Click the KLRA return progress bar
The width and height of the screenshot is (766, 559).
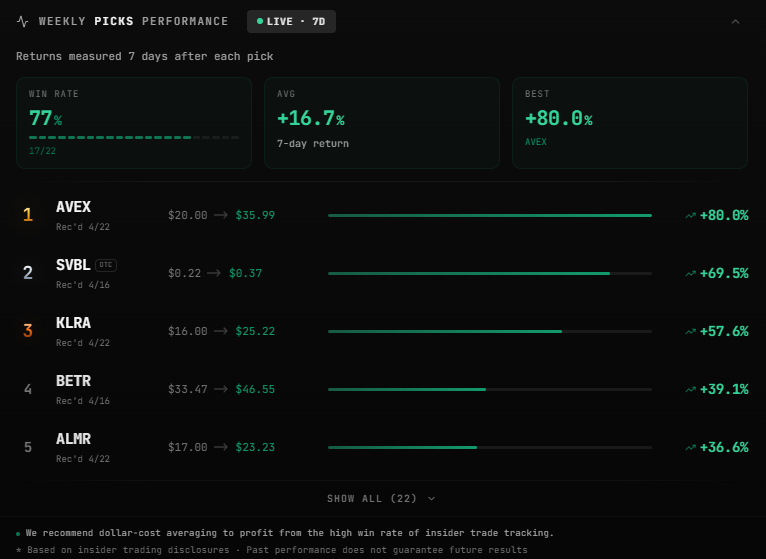click(x=489, y=331)
